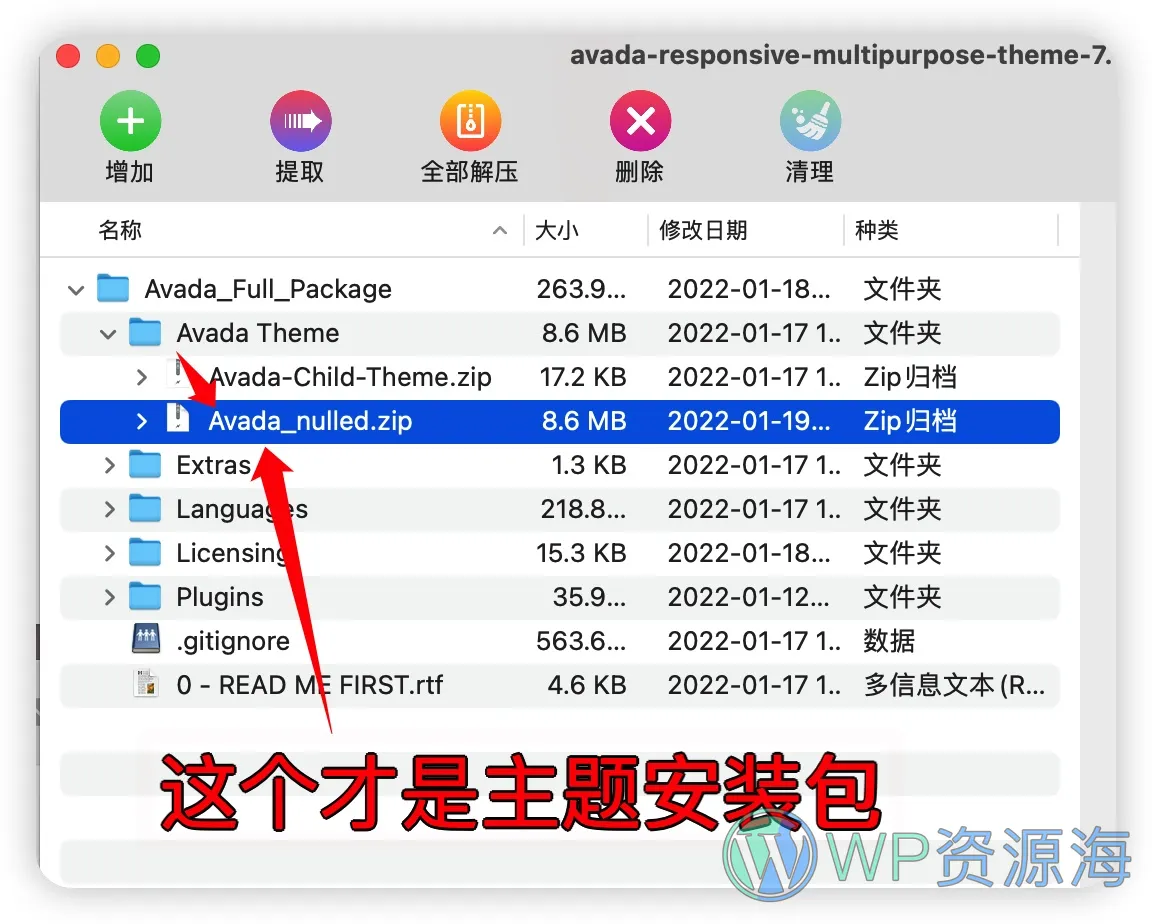Click the Extract All (全部解压) icon
This screenshot has width=1152, height=924.
(470, 121)
